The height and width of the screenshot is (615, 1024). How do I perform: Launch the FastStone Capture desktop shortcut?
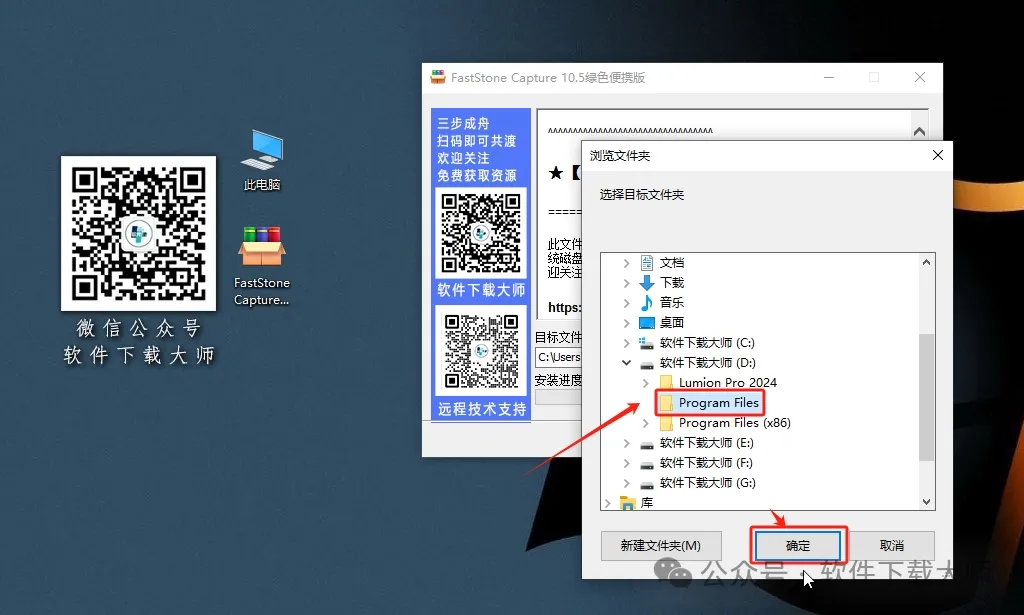(261, 243)
